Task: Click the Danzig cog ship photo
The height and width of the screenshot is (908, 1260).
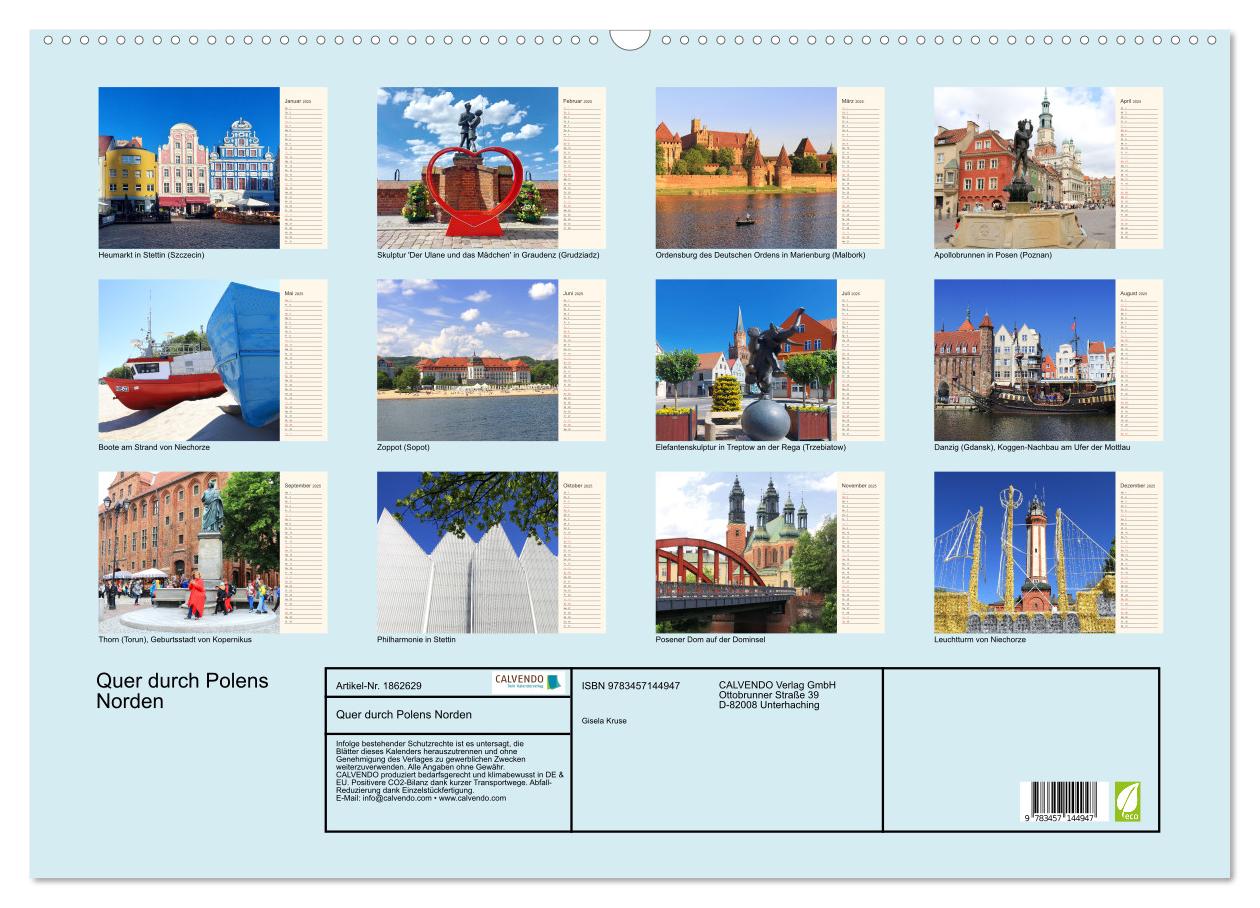Action: click(1025, 360)
